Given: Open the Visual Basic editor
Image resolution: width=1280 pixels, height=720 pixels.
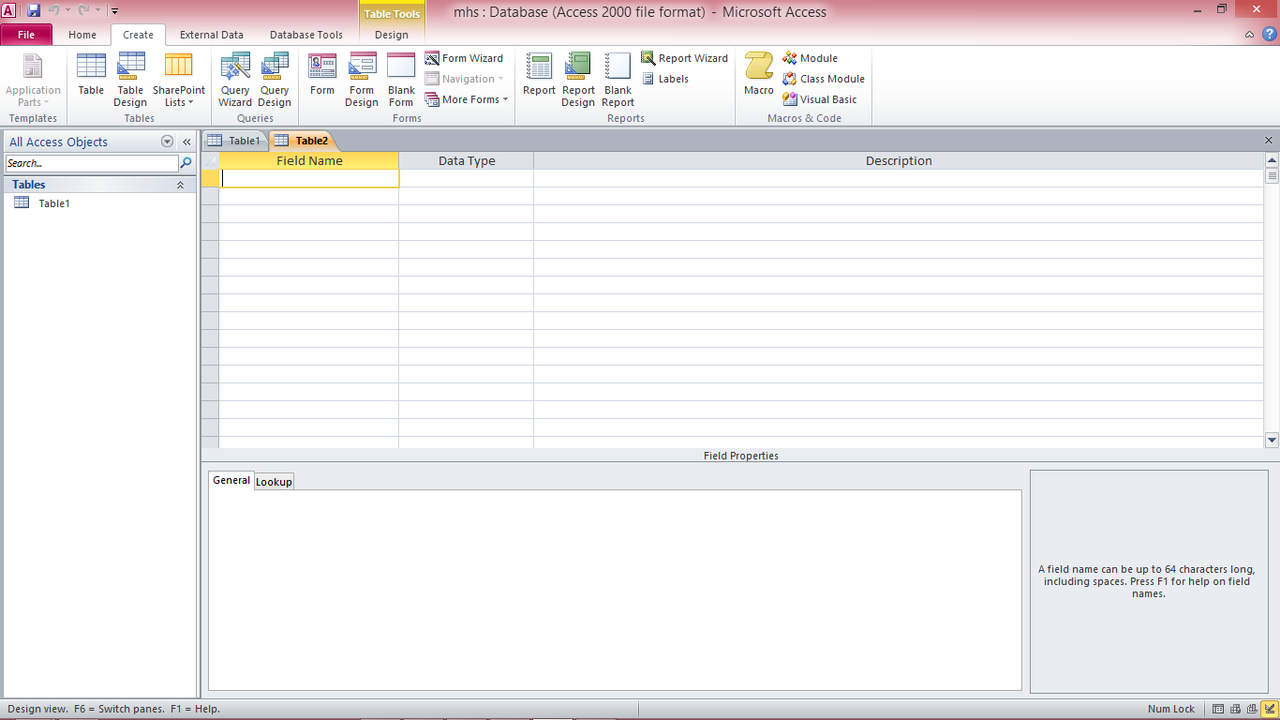Looking at the screenshot, I should [x=820, y=99].
